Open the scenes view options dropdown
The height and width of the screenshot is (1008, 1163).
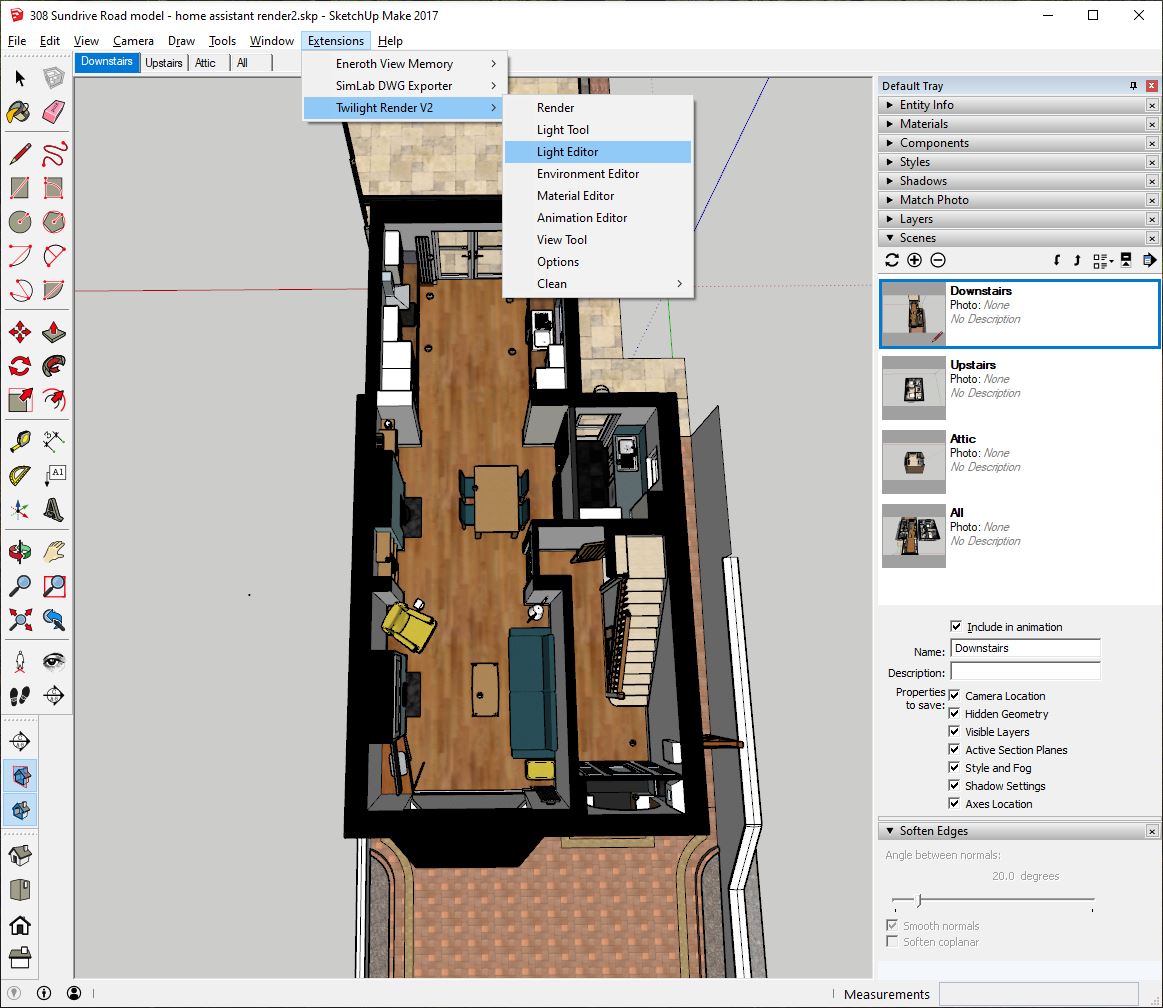1103,260
